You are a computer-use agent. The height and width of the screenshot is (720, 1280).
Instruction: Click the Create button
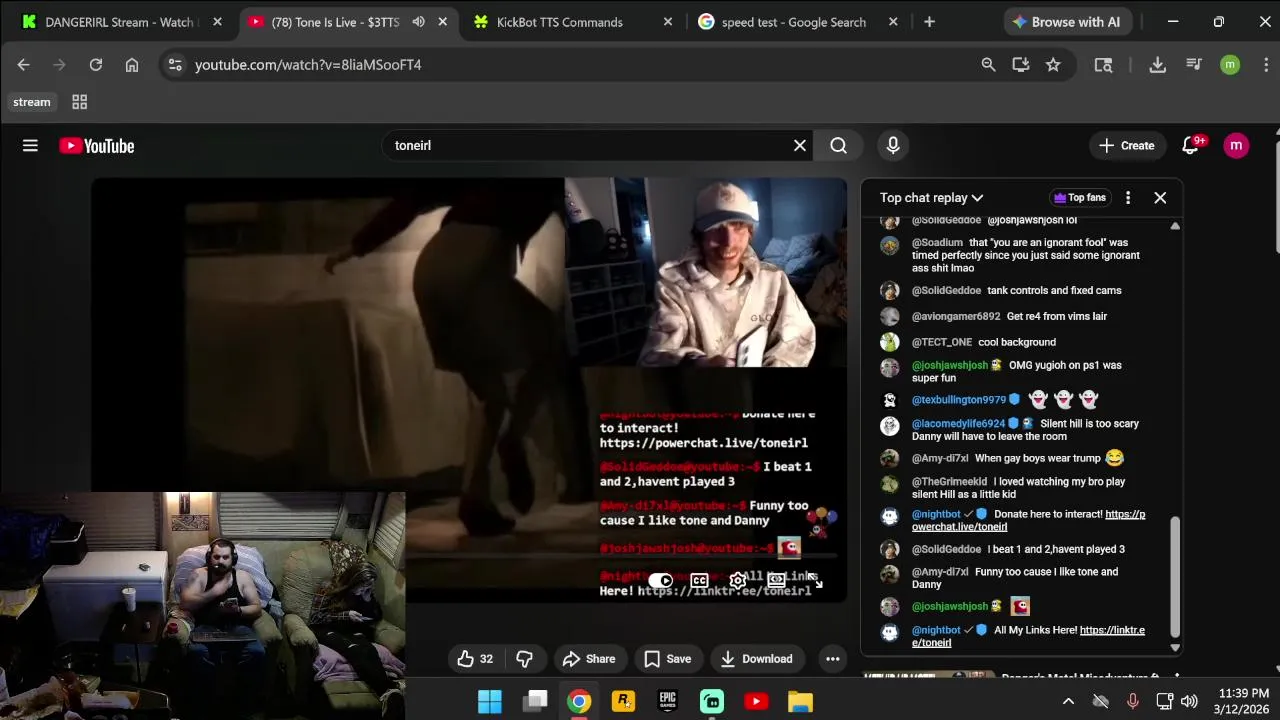1127,146
